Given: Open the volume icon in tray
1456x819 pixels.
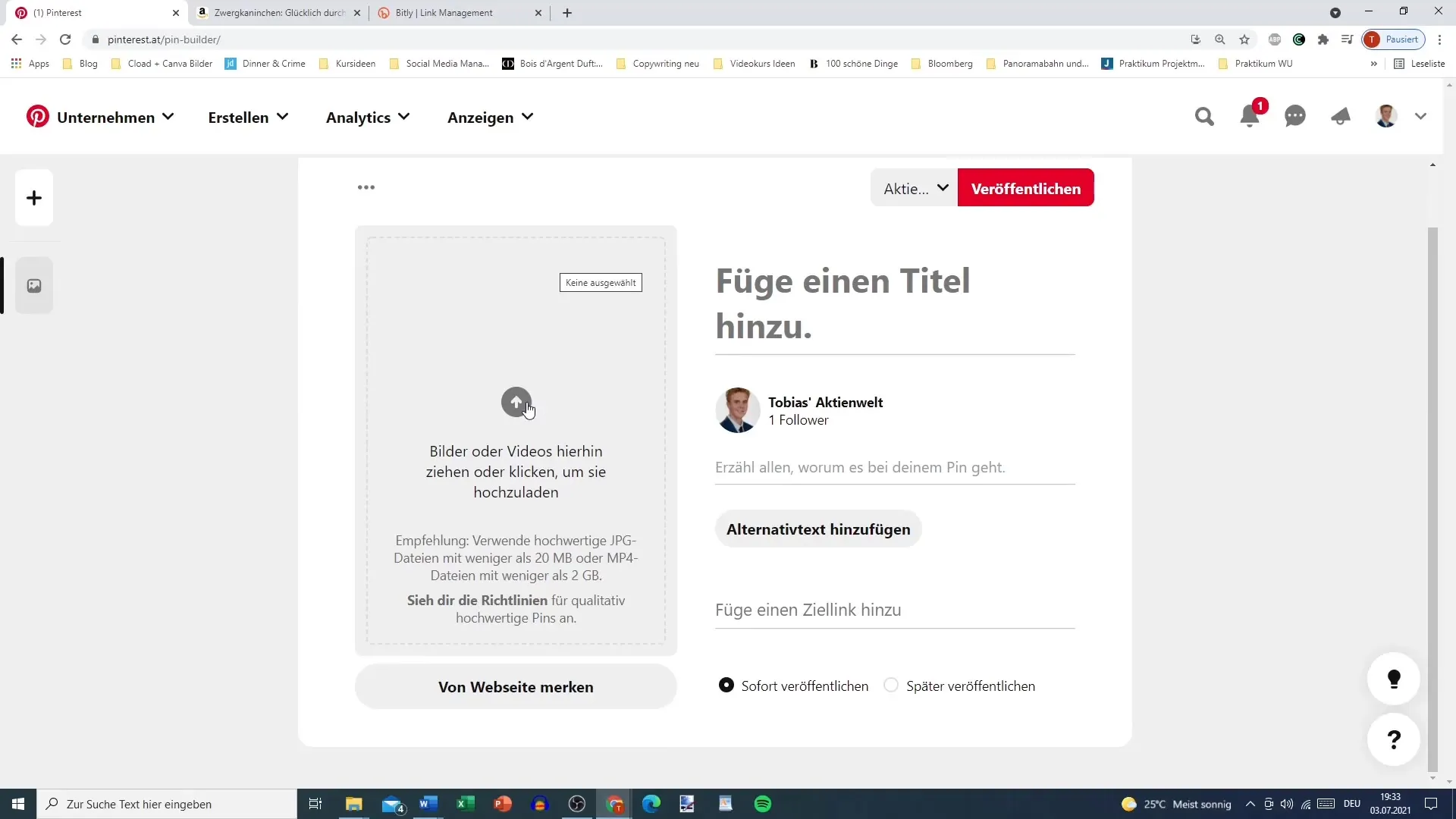Looking at the screenshot, I should click(x=1287, y=804).
